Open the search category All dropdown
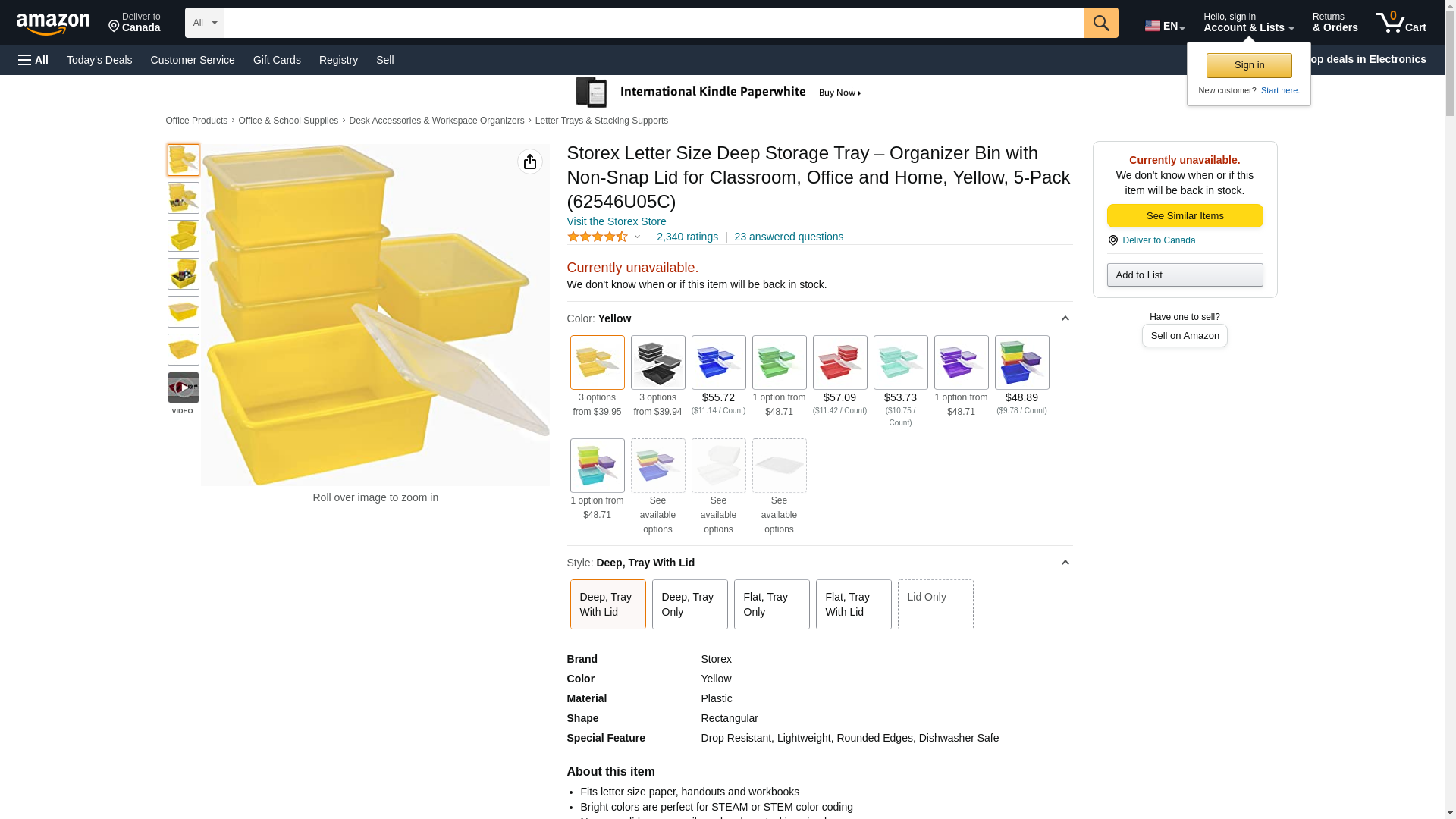This screenshot has width=1456, height=819. coord(204,23)
